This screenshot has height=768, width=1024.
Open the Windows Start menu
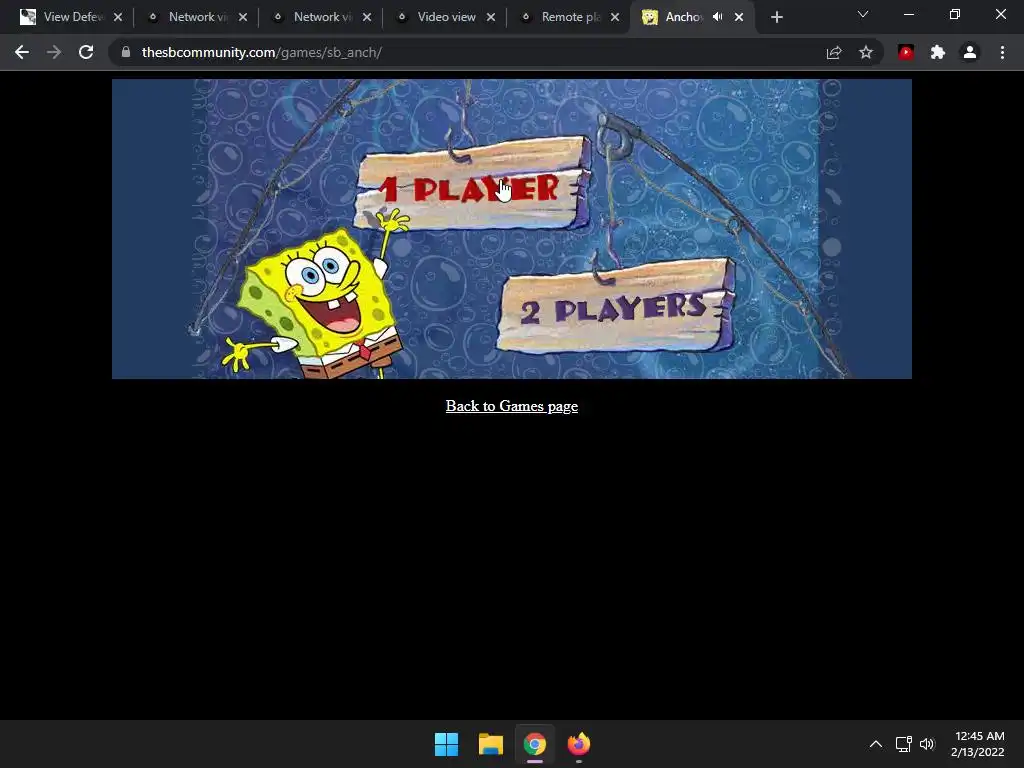click(x=447, y=744)
